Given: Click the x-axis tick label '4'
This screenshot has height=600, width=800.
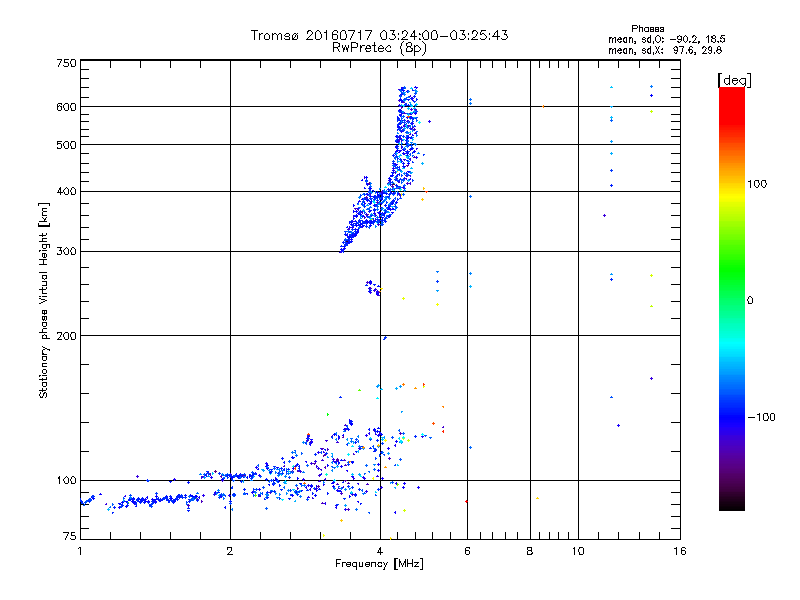Looking at the screenshot, I should pos(380,551).
